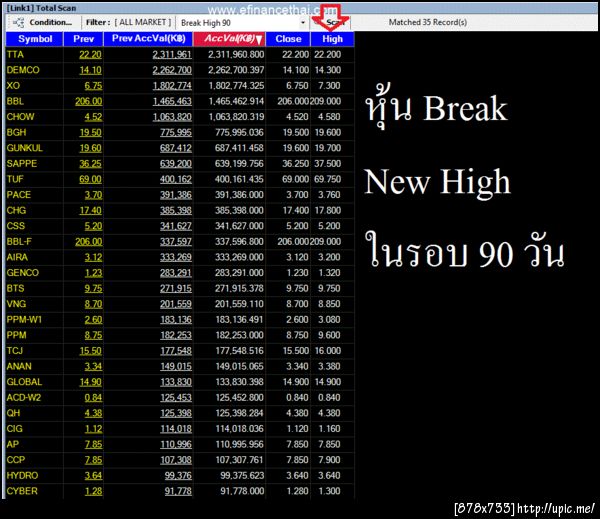Select the TCJ symbol
This screenshot has width=600, height=519.
click(x=15, y=351)
